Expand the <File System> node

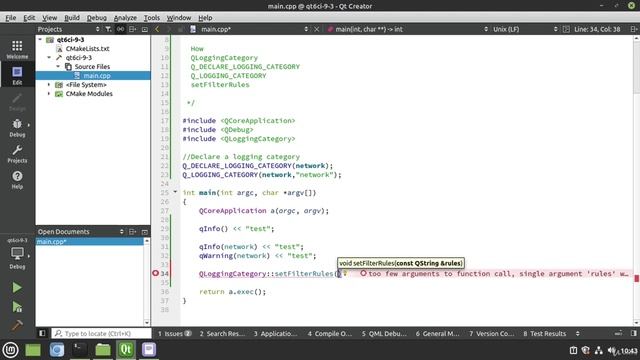(x=49, y=84)
